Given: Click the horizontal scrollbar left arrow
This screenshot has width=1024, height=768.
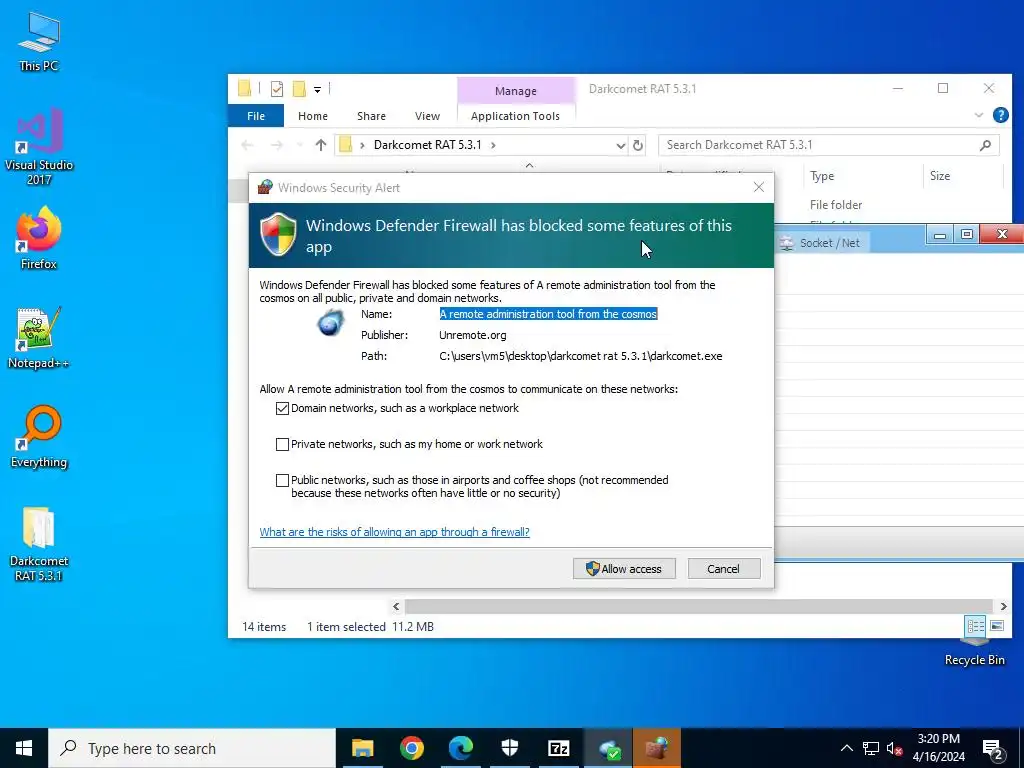Looking at the screenshot, I should coord(396,607).
